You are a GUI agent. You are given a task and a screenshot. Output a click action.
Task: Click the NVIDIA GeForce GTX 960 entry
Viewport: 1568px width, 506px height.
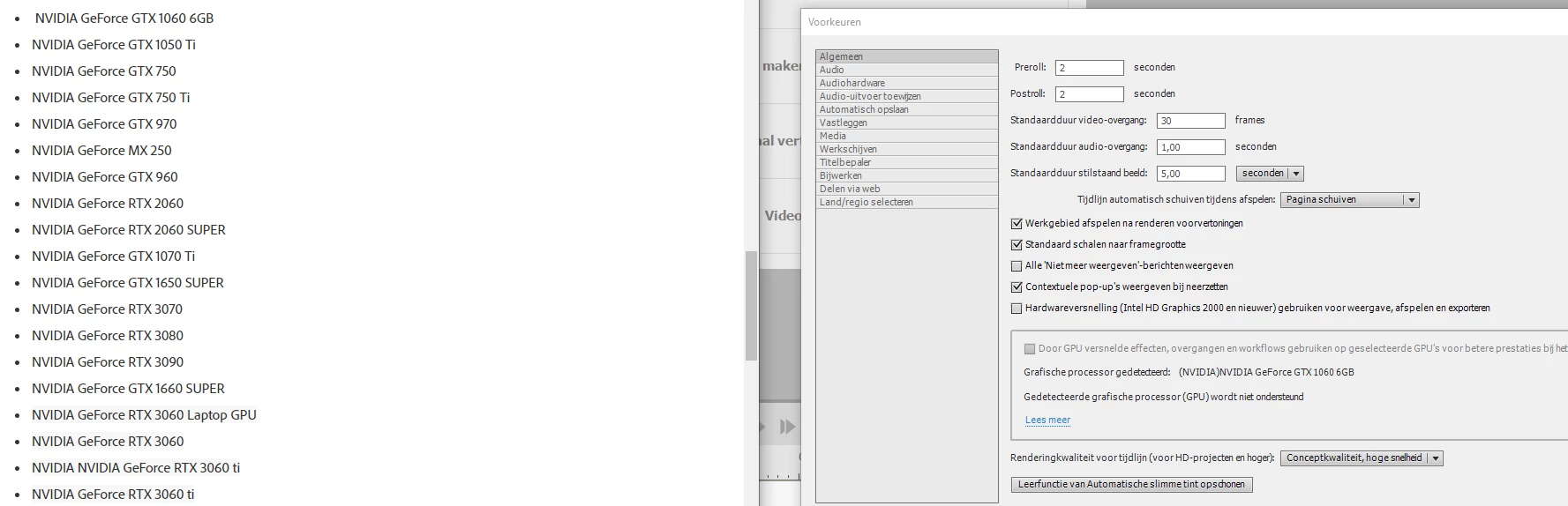(x=105, y=176)
